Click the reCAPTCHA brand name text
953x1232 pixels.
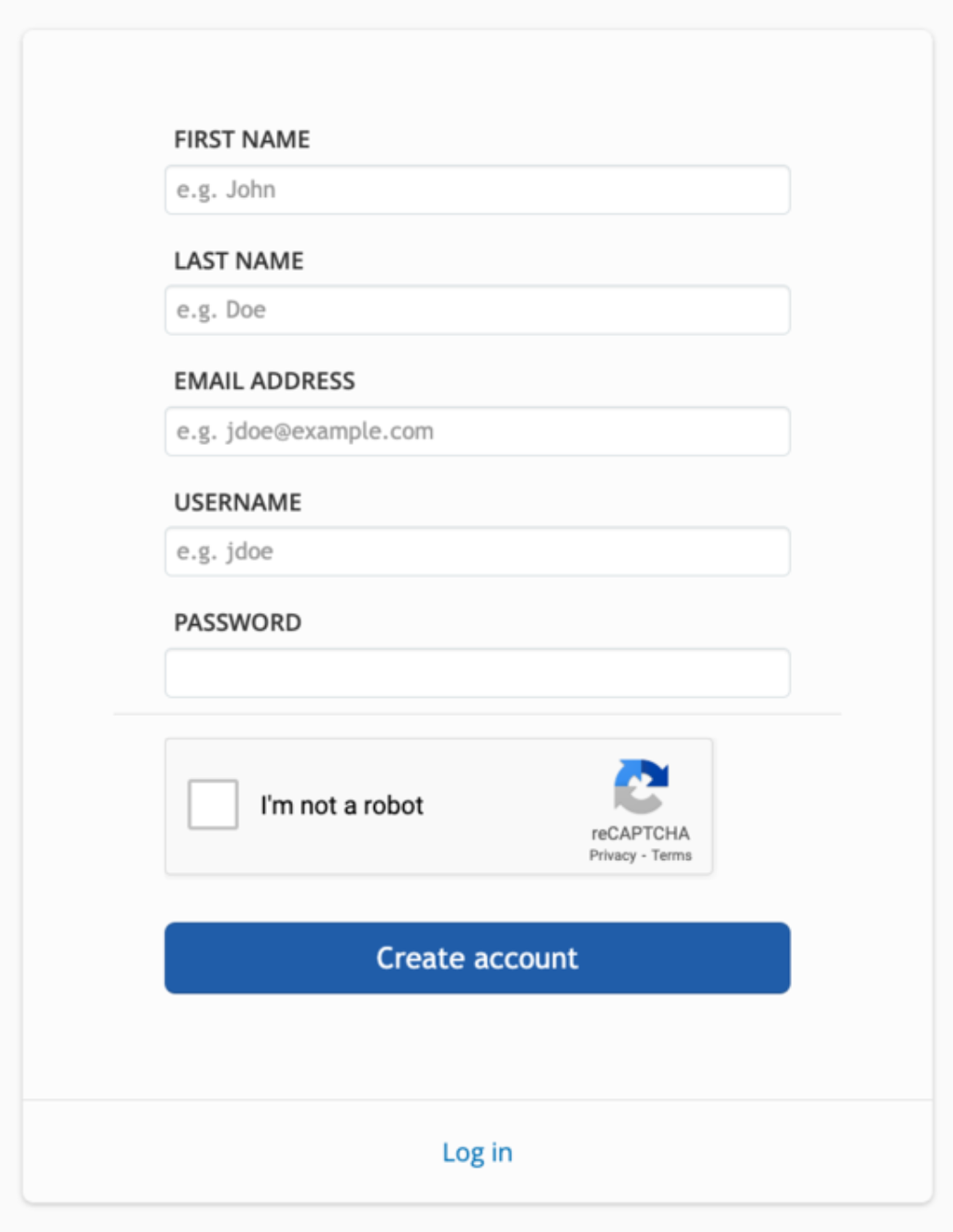(640, 833)
